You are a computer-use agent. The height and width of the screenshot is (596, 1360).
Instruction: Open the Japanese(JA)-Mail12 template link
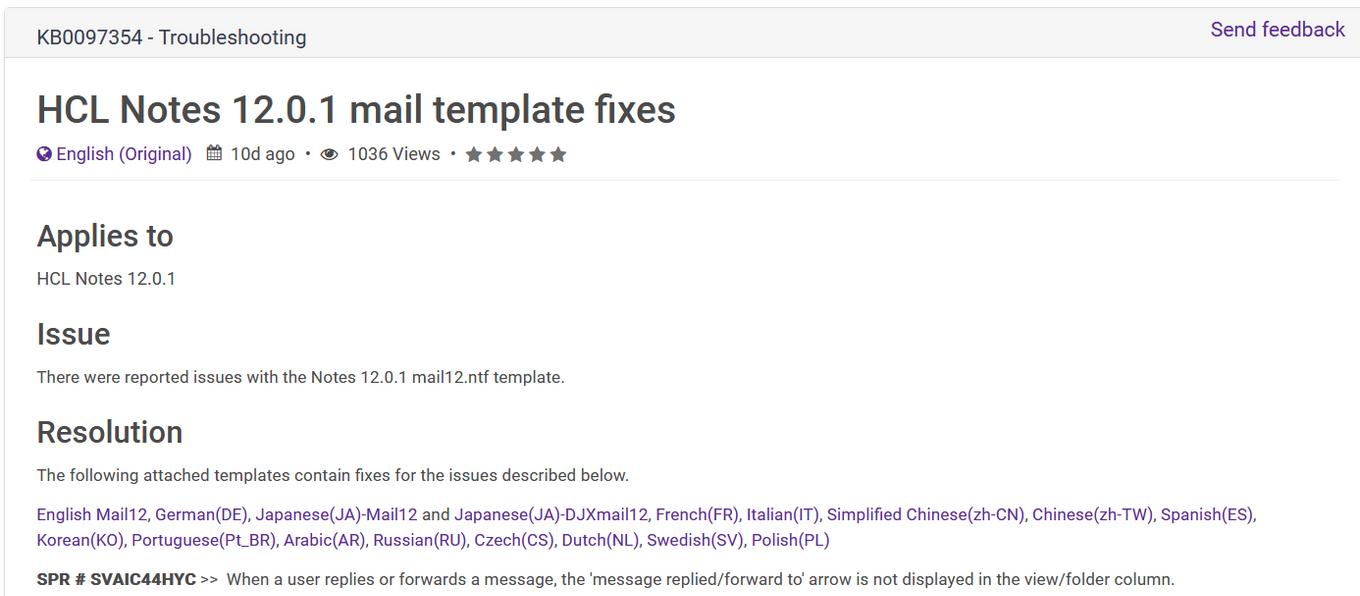(x=336, y=515)
